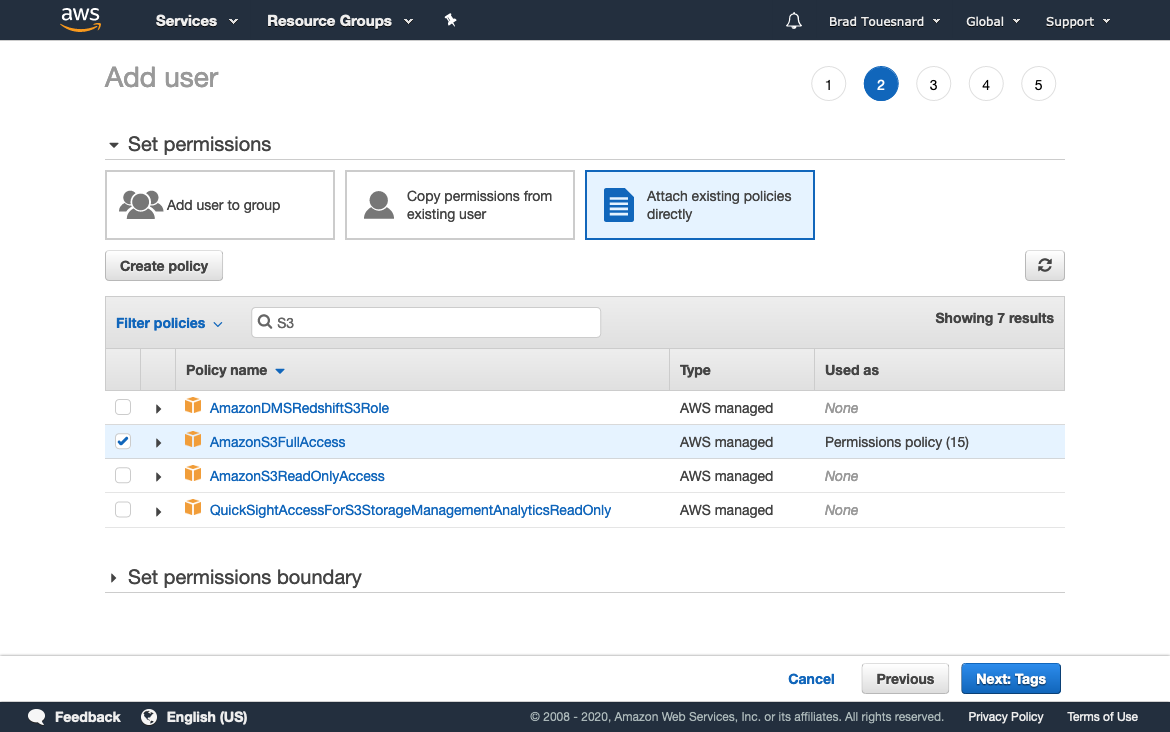Click the search magnifier in the filter box
The image size is (1170, 732).
click(265, 322)
